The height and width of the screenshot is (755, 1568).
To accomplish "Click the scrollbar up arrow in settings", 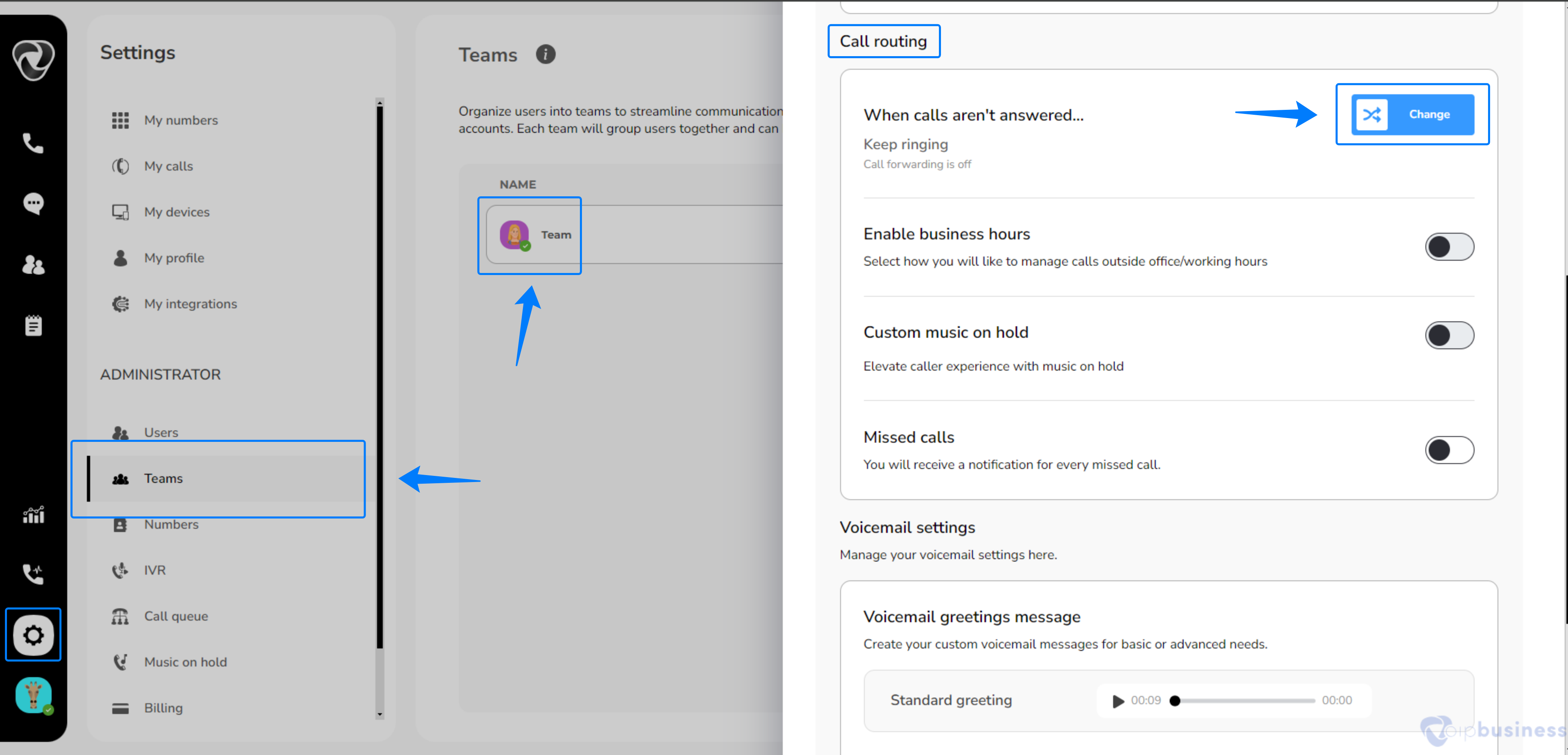I will pos(380,103).
